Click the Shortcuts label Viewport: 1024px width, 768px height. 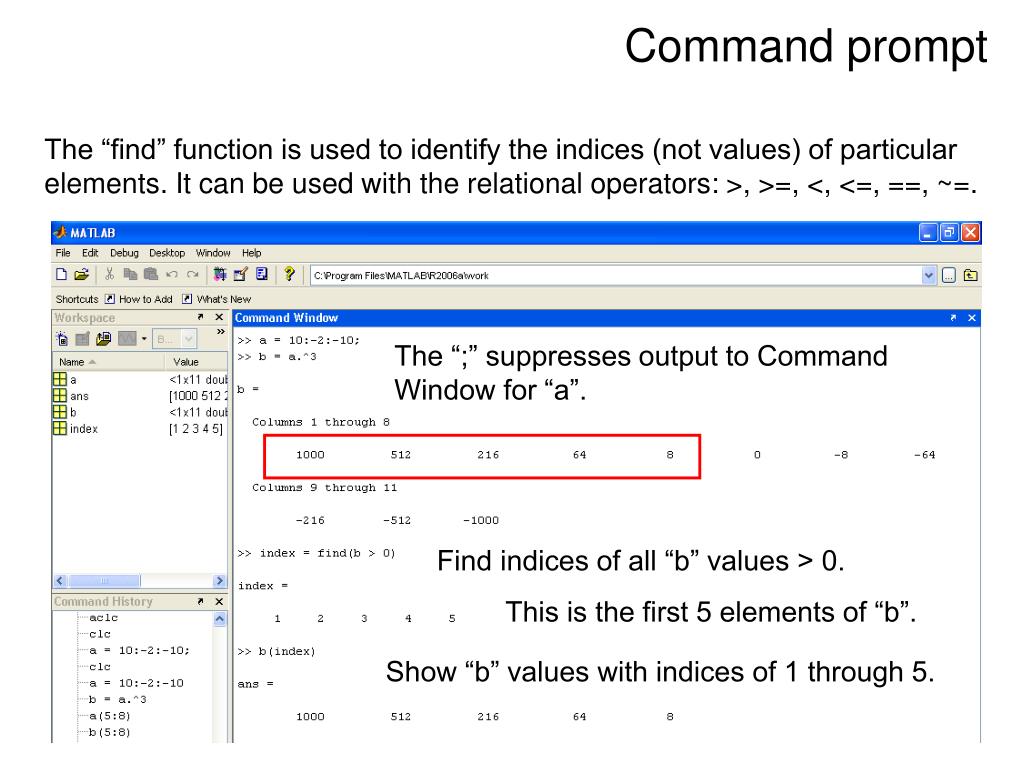76,299
